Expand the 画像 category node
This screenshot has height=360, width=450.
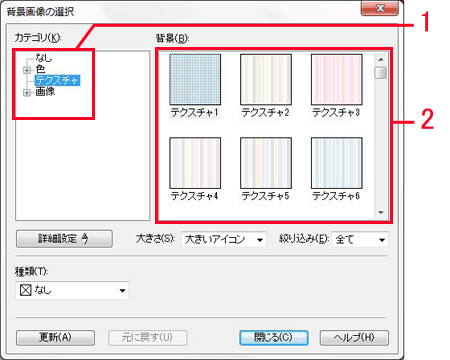pyautogui.click(x=27, y=92)
